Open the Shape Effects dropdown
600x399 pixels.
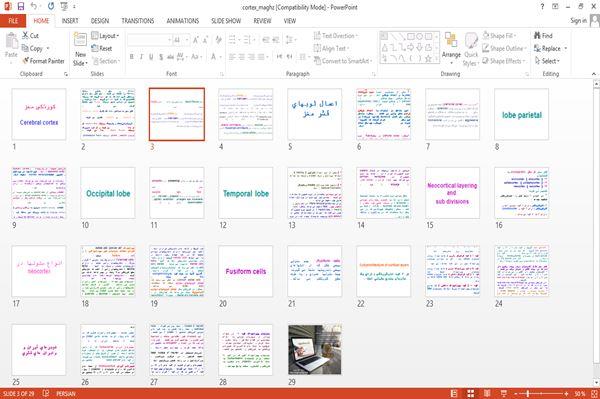(504, 61)
